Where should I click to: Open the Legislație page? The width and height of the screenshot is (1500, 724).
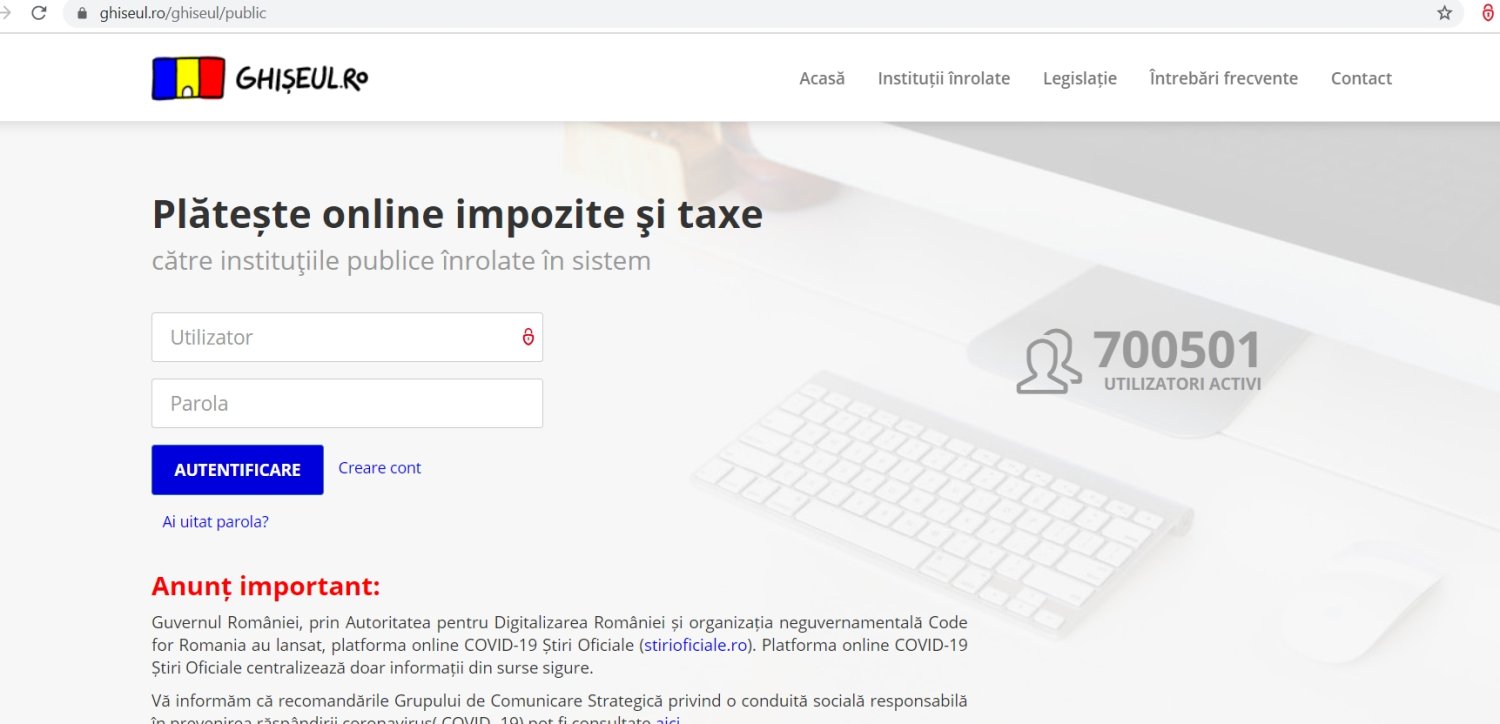point(1079,78)
